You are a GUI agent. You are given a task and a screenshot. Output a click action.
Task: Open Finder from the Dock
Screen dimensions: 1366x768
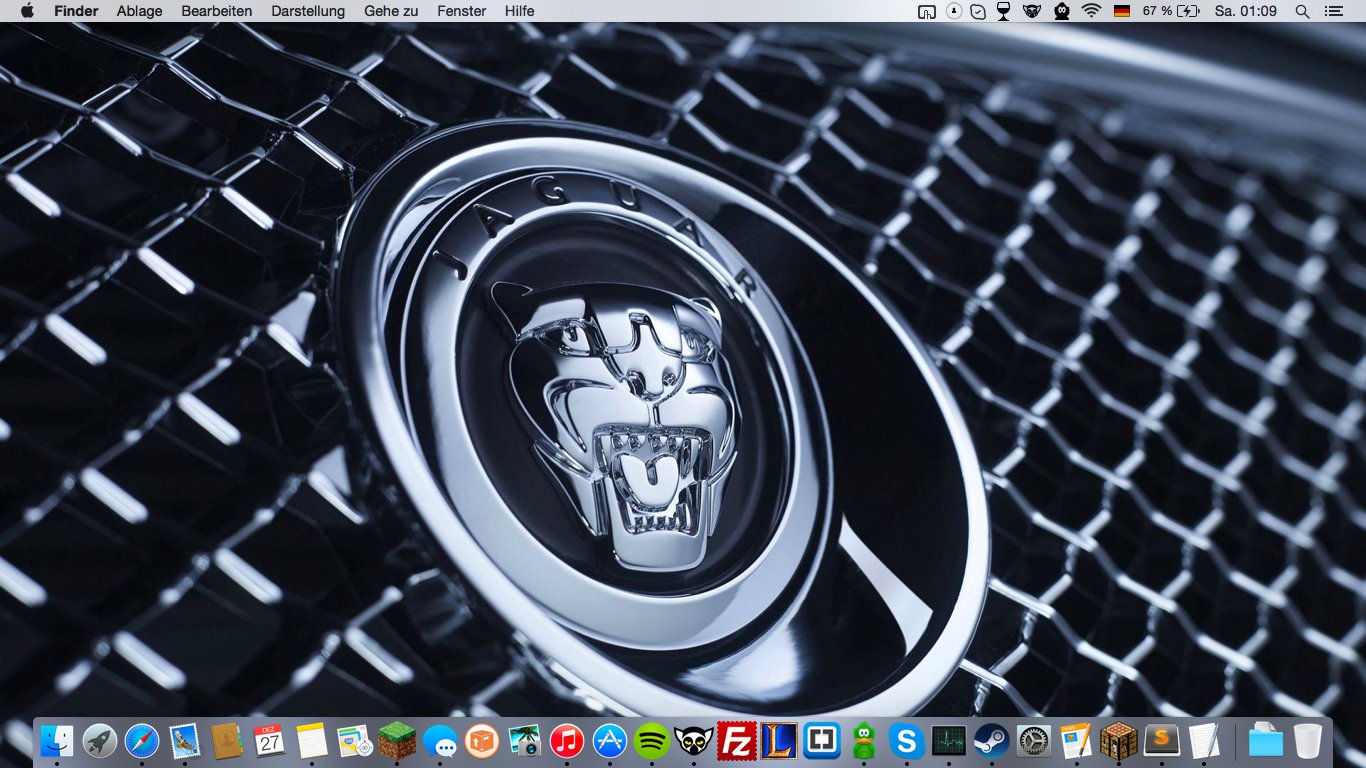pyautogui.click(x=57, y=741)
